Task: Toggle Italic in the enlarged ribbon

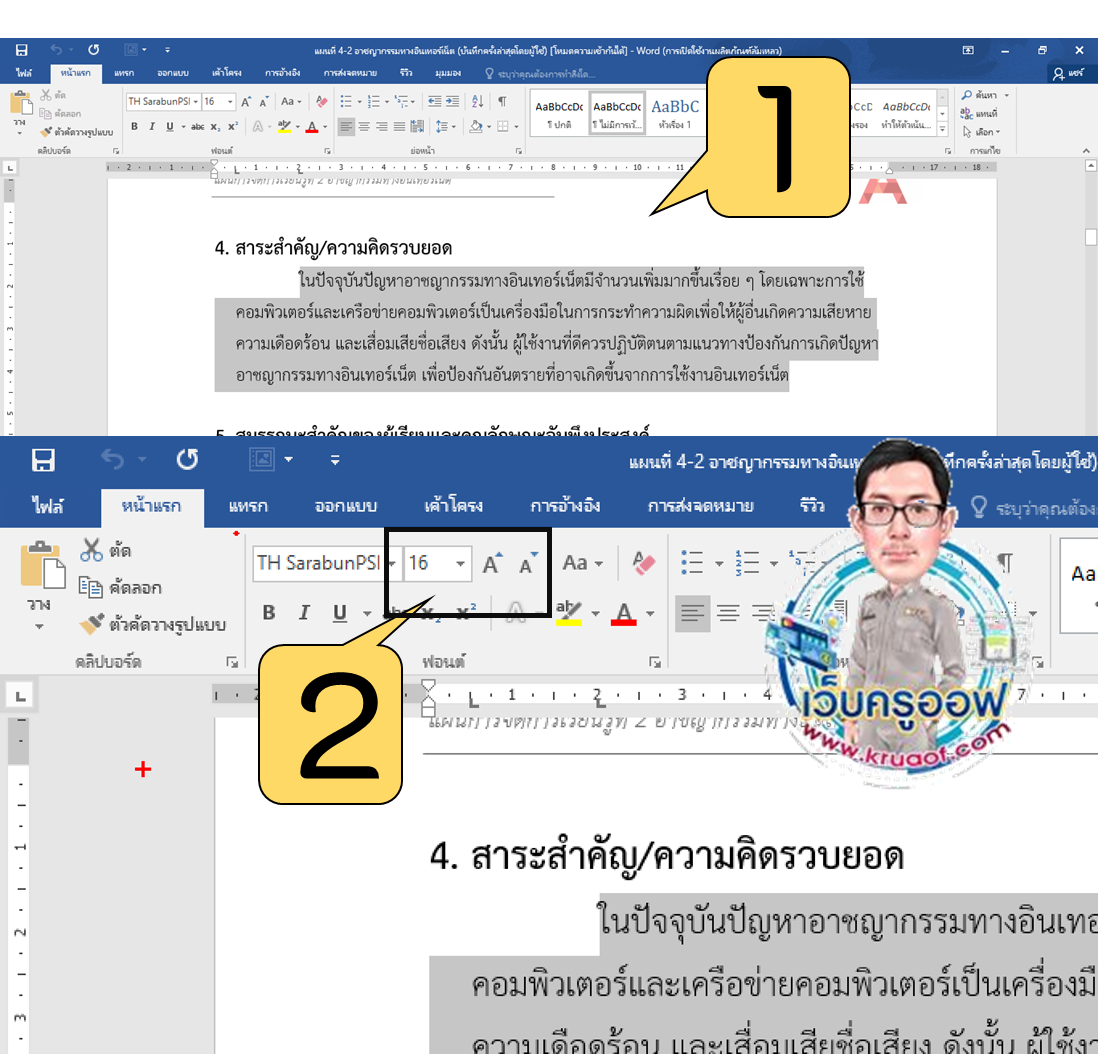Action: (304, 613)
